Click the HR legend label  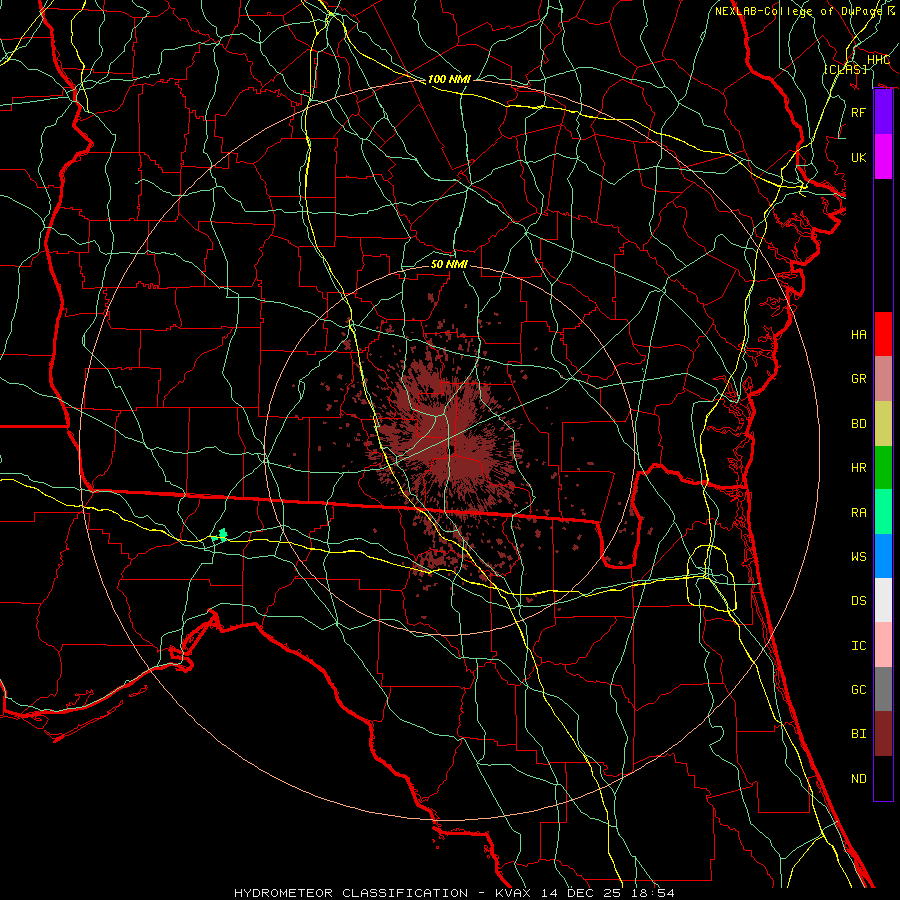point(859,468)
